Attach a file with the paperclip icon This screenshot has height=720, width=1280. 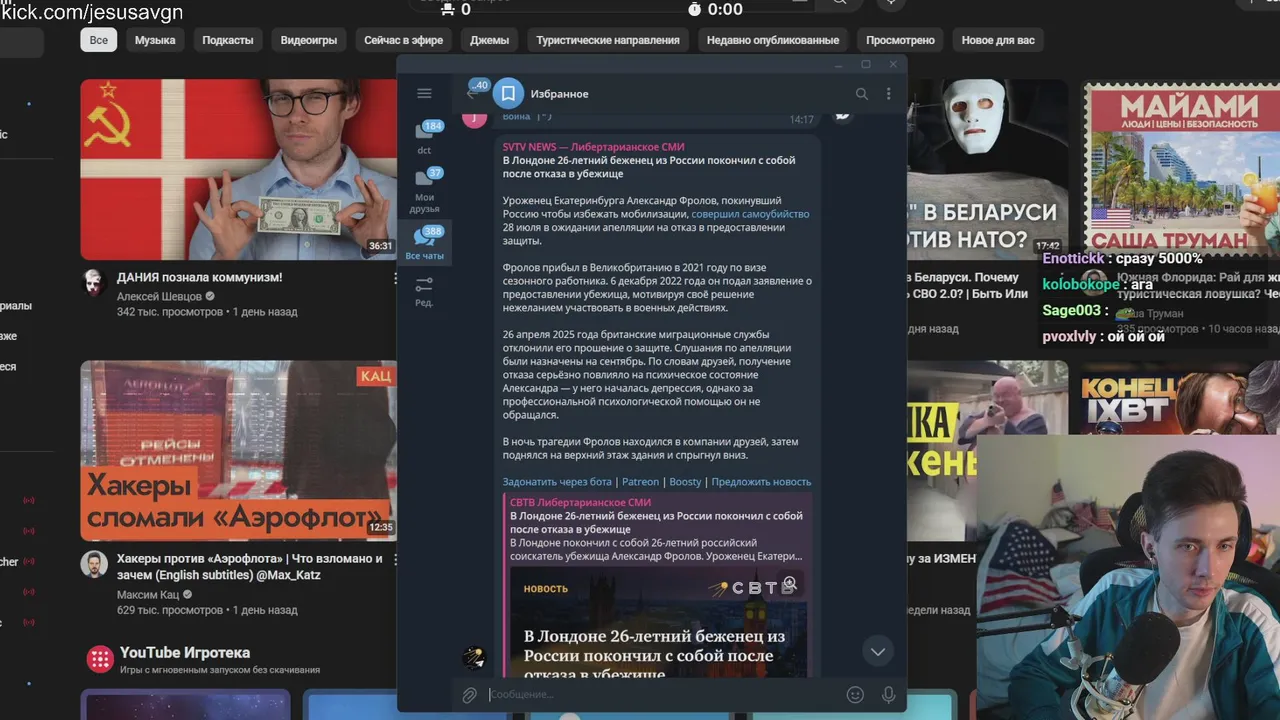469,695
